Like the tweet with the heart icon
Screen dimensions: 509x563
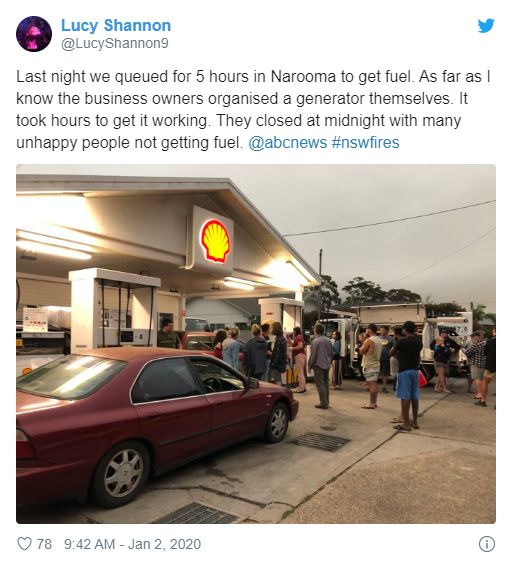pos(24,544)
